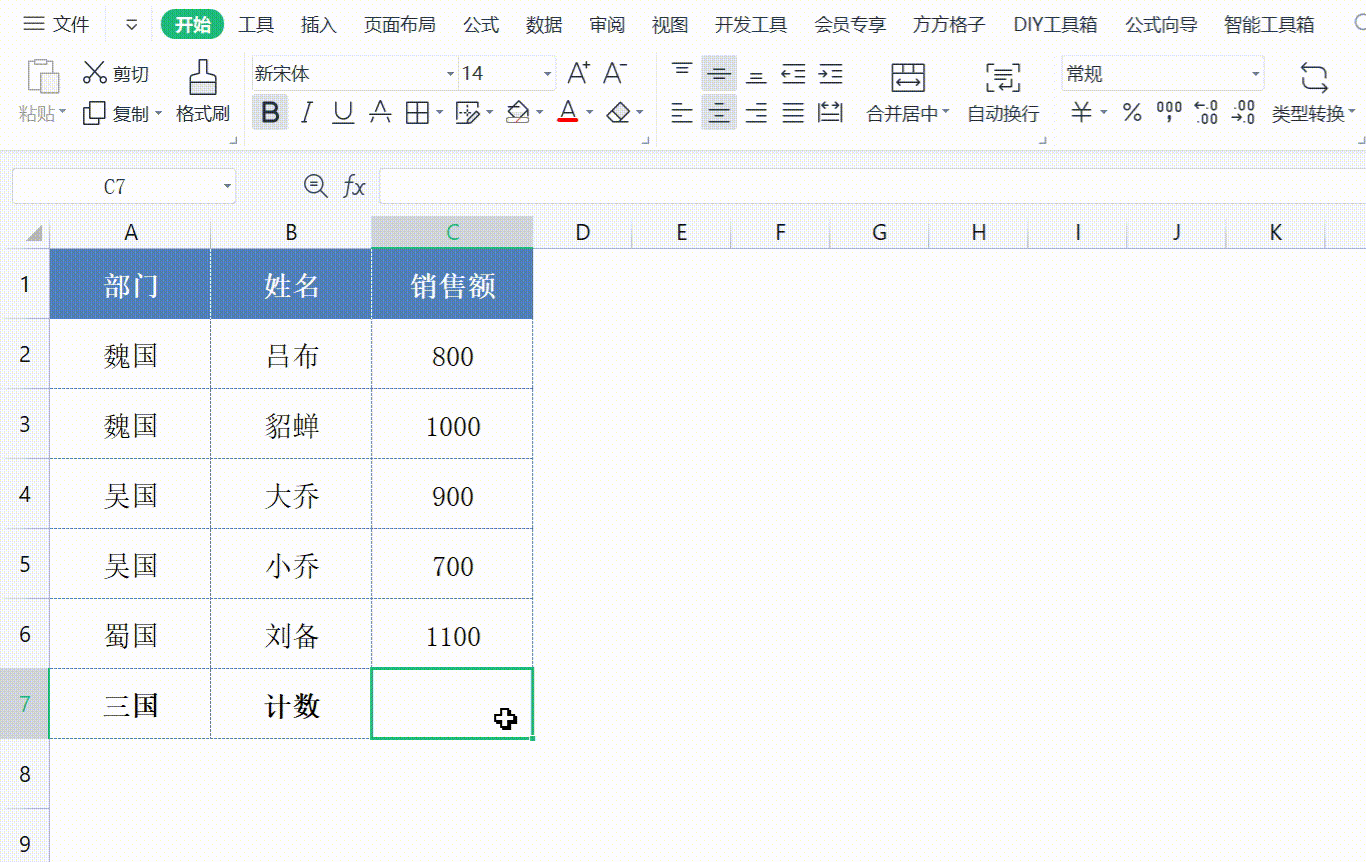Apply the red font color
Screen dimensions: 1366x862
click(x=568, y=112)
